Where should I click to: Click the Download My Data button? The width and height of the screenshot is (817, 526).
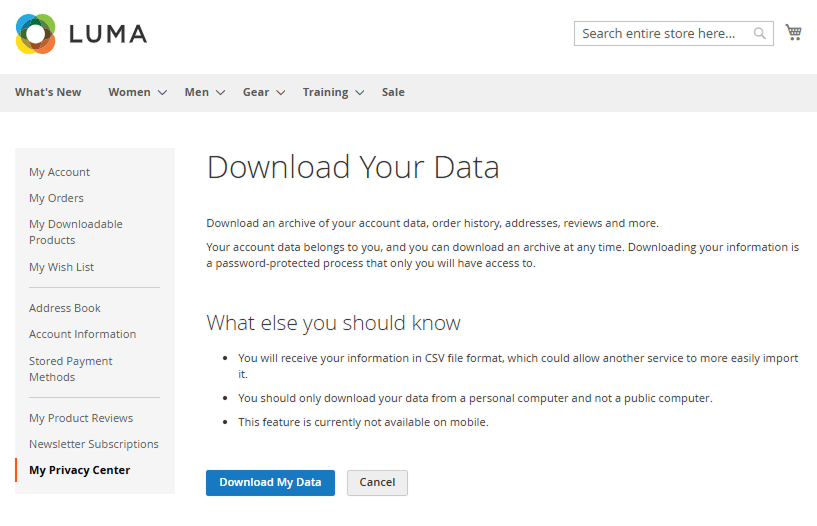[270, 483]
